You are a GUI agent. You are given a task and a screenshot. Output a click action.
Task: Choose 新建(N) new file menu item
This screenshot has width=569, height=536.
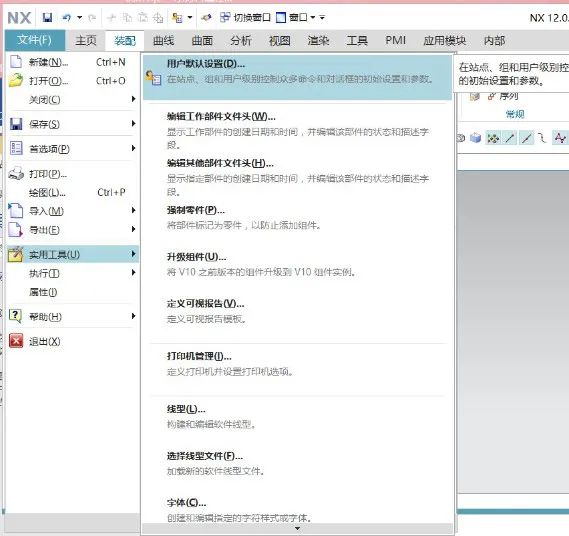(x=72, y=62)
